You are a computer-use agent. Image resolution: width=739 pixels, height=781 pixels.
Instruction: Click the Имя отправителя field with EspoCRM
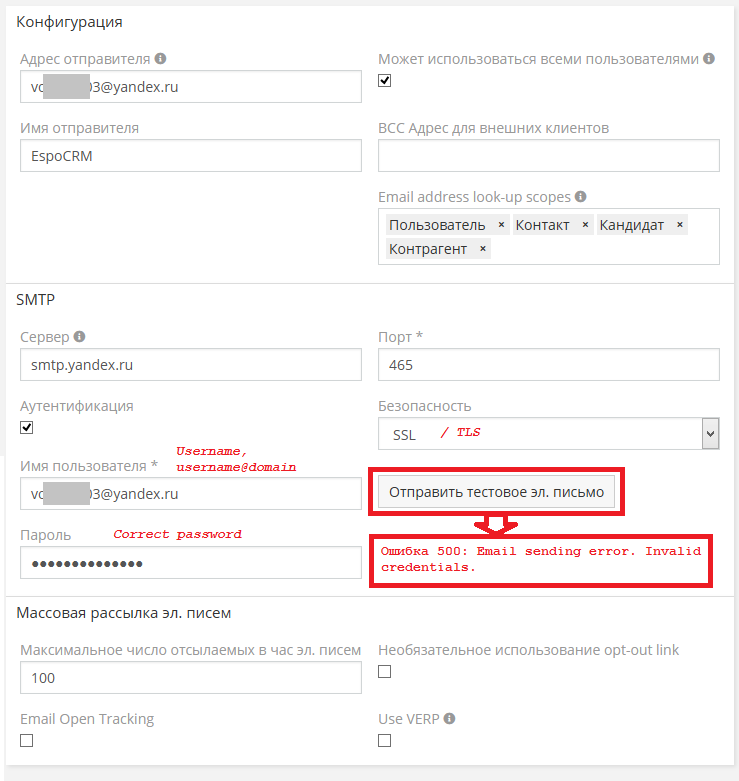pos(190,156)
